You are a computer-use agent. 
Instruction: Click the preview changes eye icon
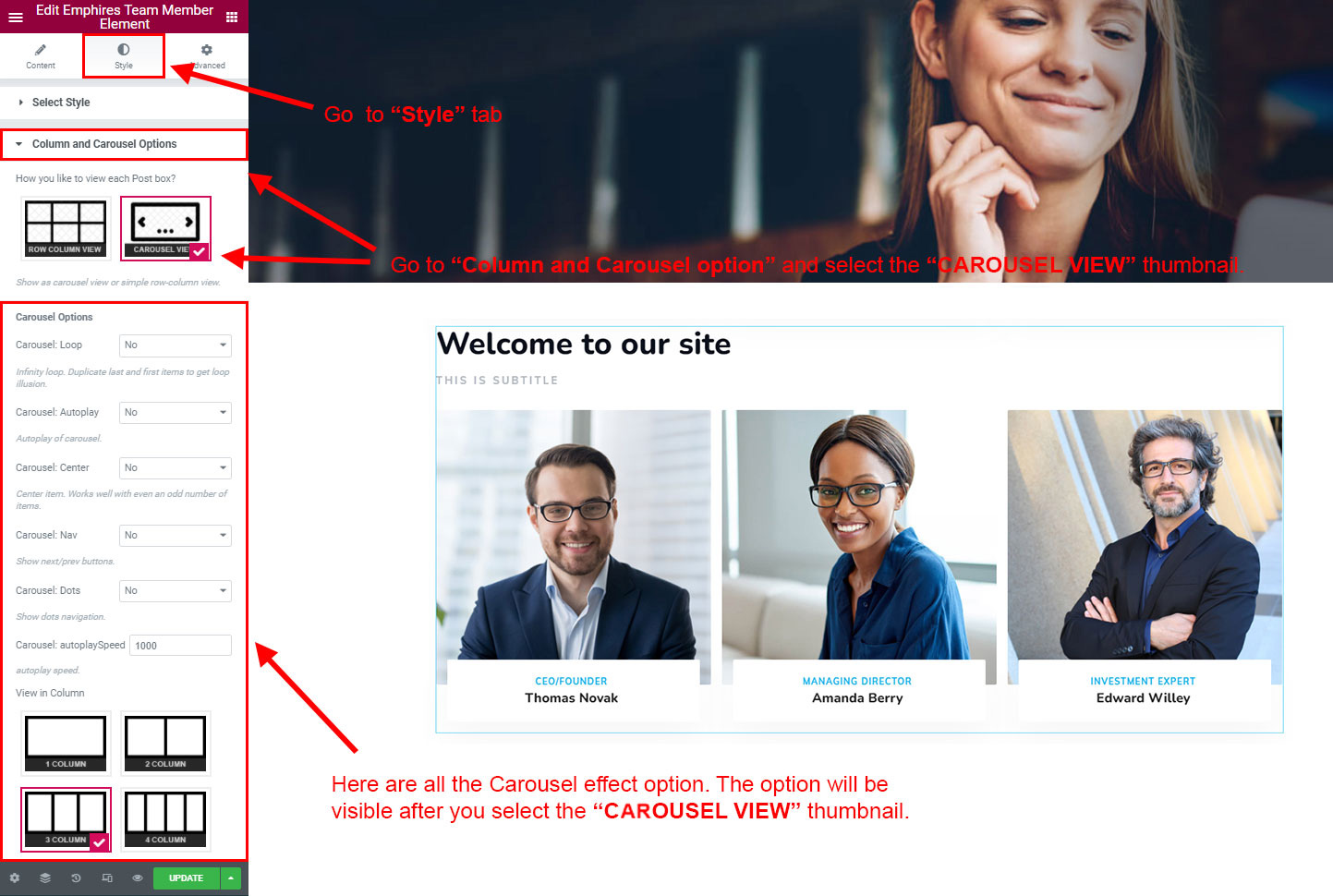click(x=138, y=878)
